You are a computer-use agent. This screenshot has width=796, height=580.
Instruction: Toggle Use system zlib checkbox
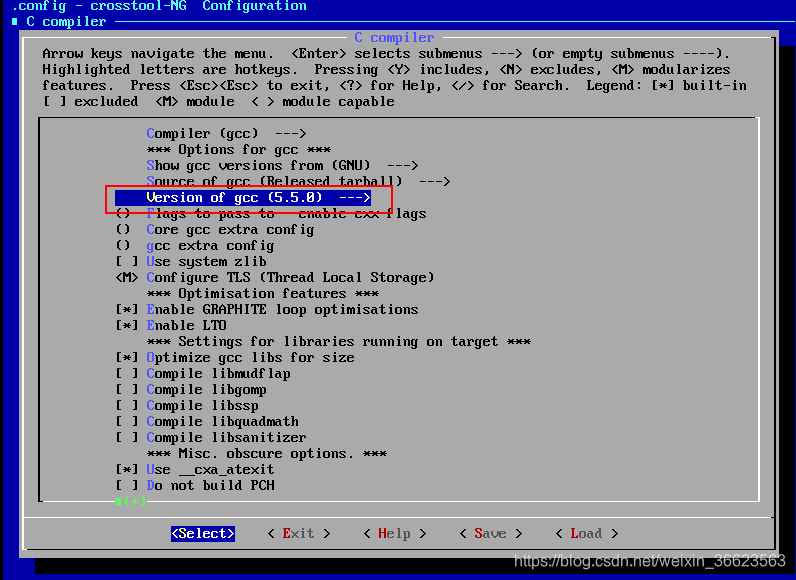[191, 261]
